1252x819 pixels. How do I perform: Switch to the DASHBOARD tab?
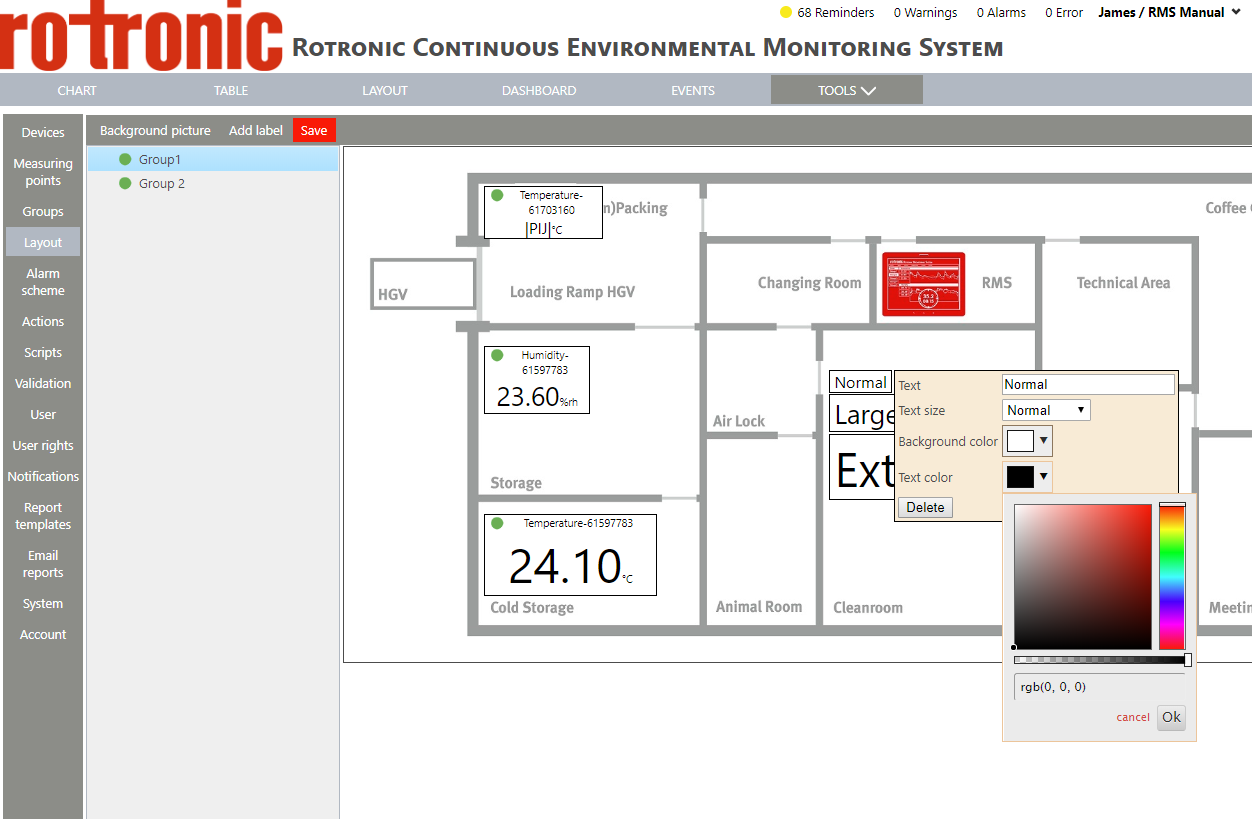coord(539,90)
